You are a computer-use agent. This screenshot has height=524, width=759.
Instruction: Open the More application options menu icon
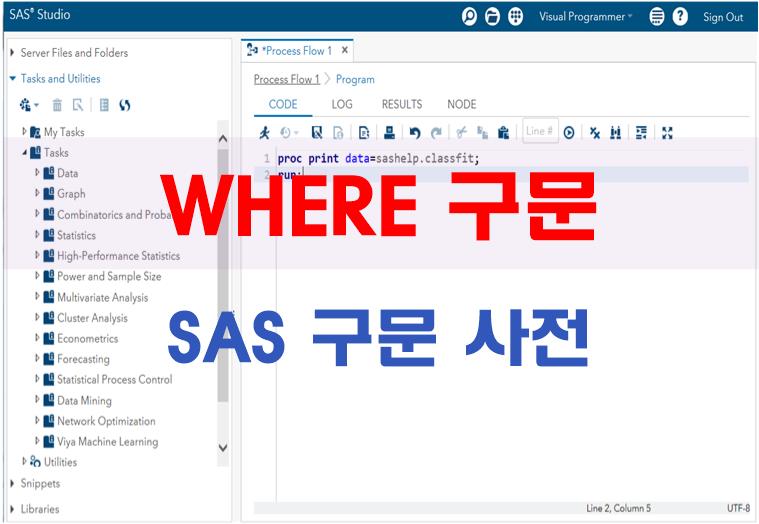click(656, 17)
